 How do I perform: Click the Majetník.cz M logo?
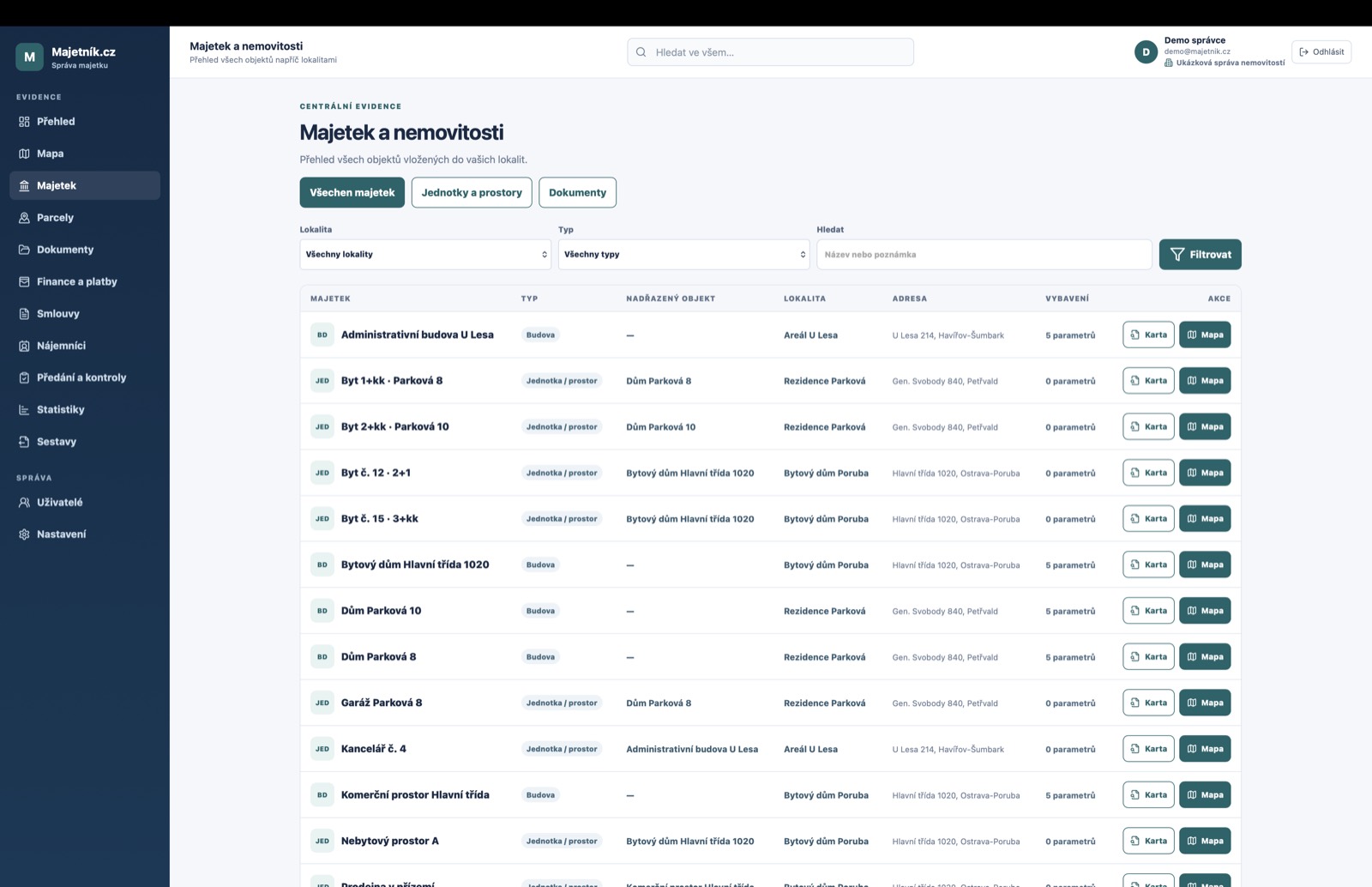tap(29, 57)
